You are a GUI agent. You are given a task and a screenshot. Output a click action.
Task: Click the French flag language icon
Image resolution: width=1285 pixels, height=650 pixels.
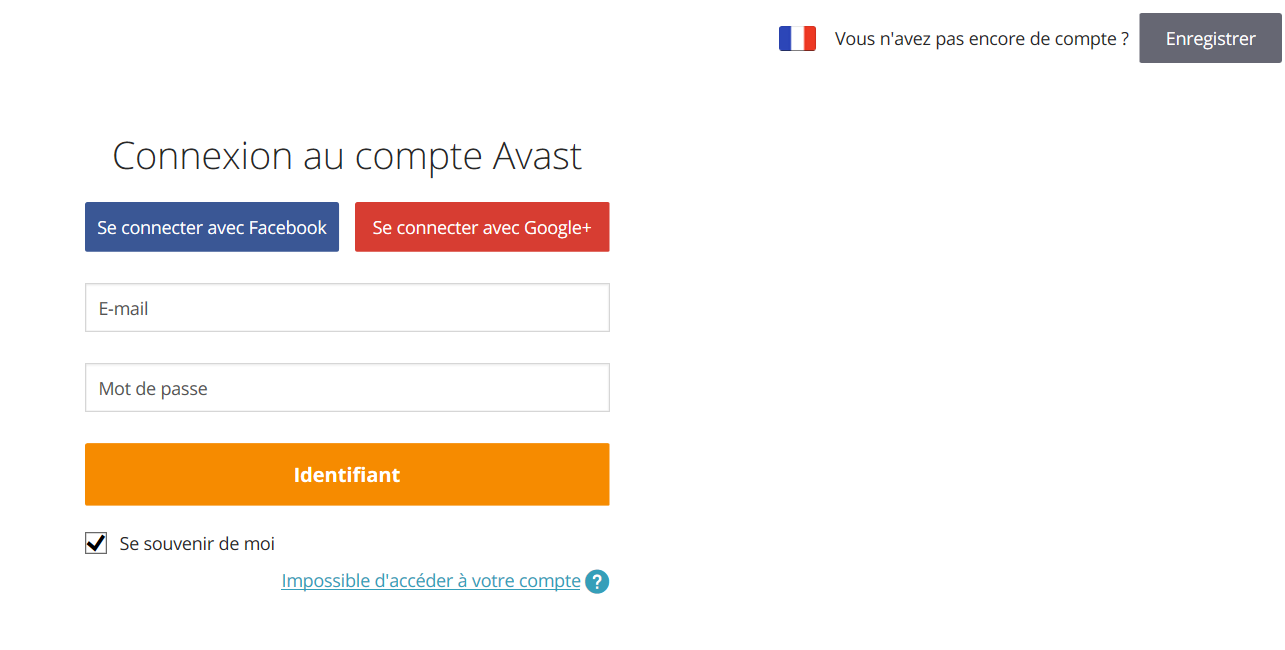pos(797,39)
